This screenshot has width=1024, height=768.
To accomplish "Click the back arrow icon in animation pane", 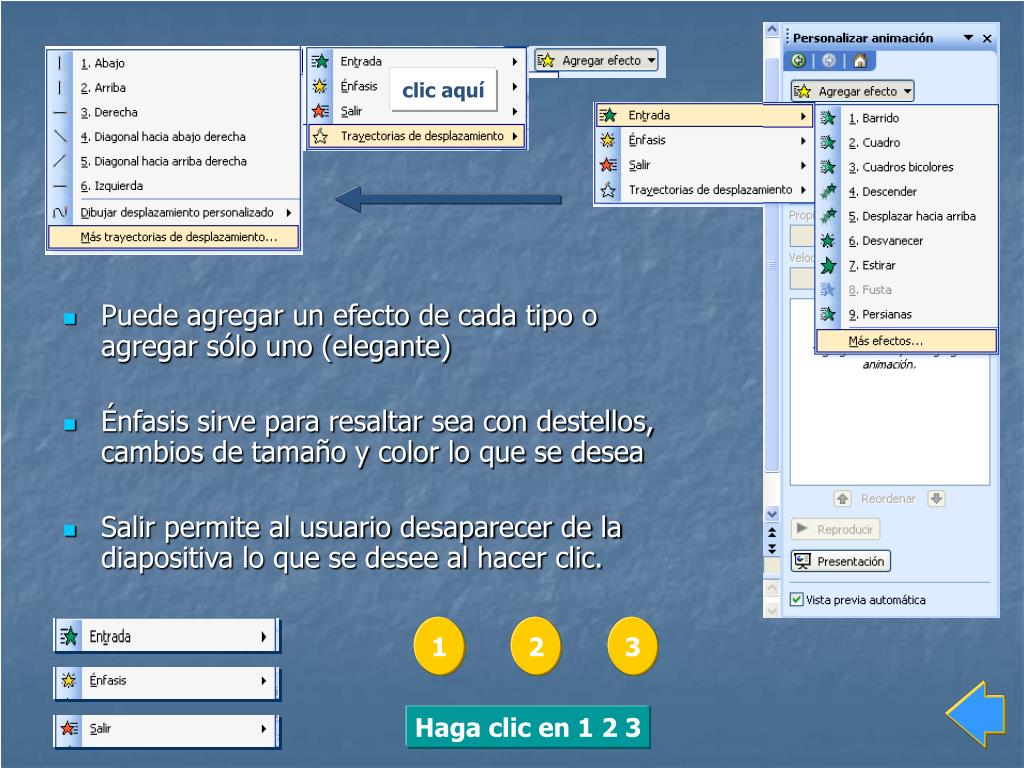I will tap(798, 61).
